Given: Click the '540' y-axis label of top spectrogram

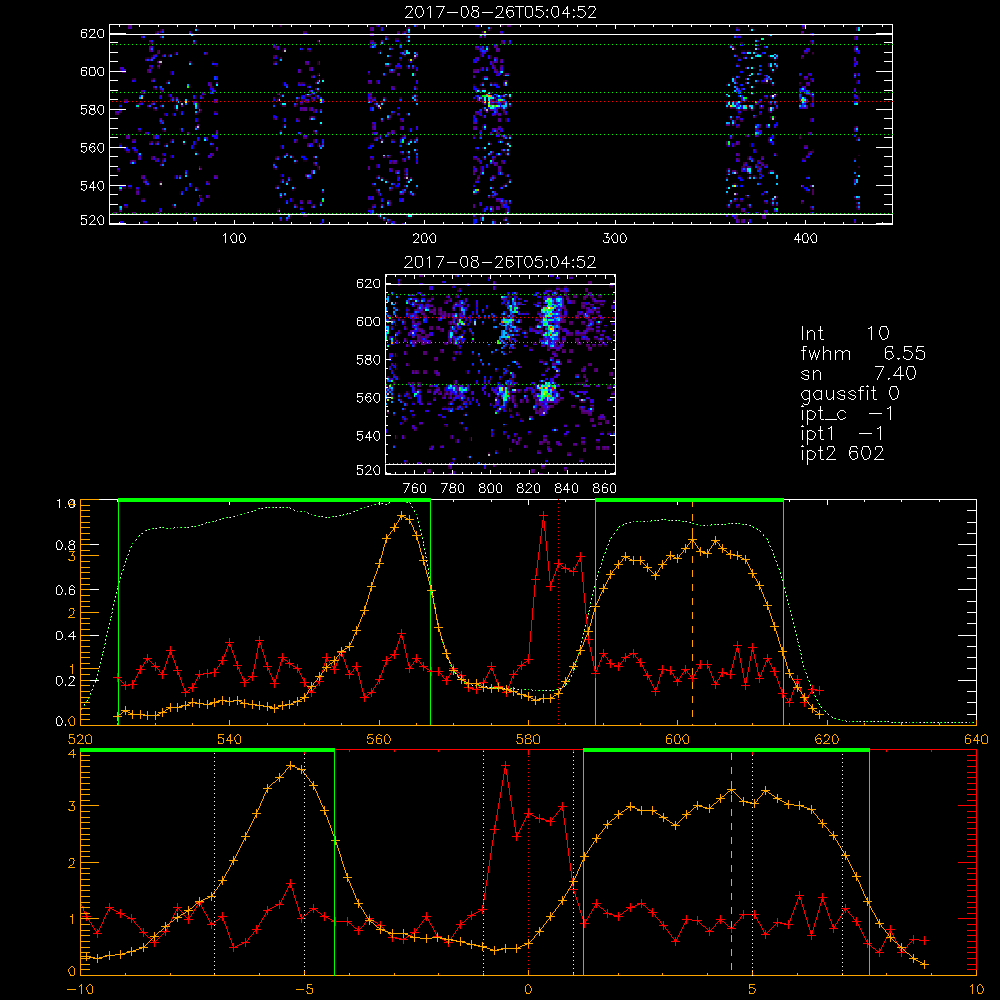Looking at the screenshot, I should pos(92,186).
